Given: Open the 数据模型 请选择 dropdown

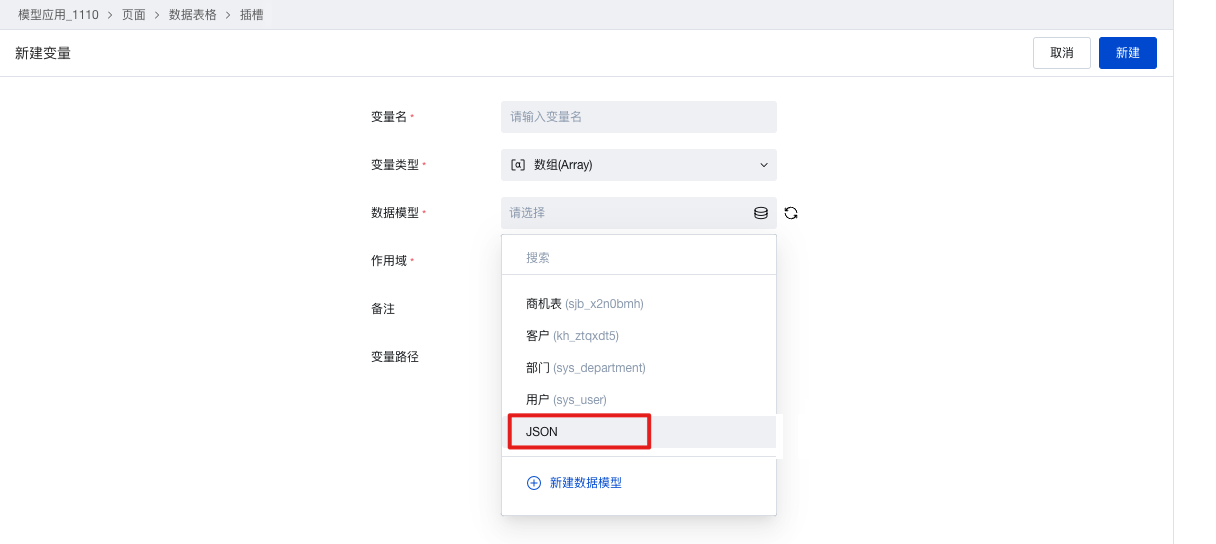Looking at the screenshot, I should click(638, 213).
